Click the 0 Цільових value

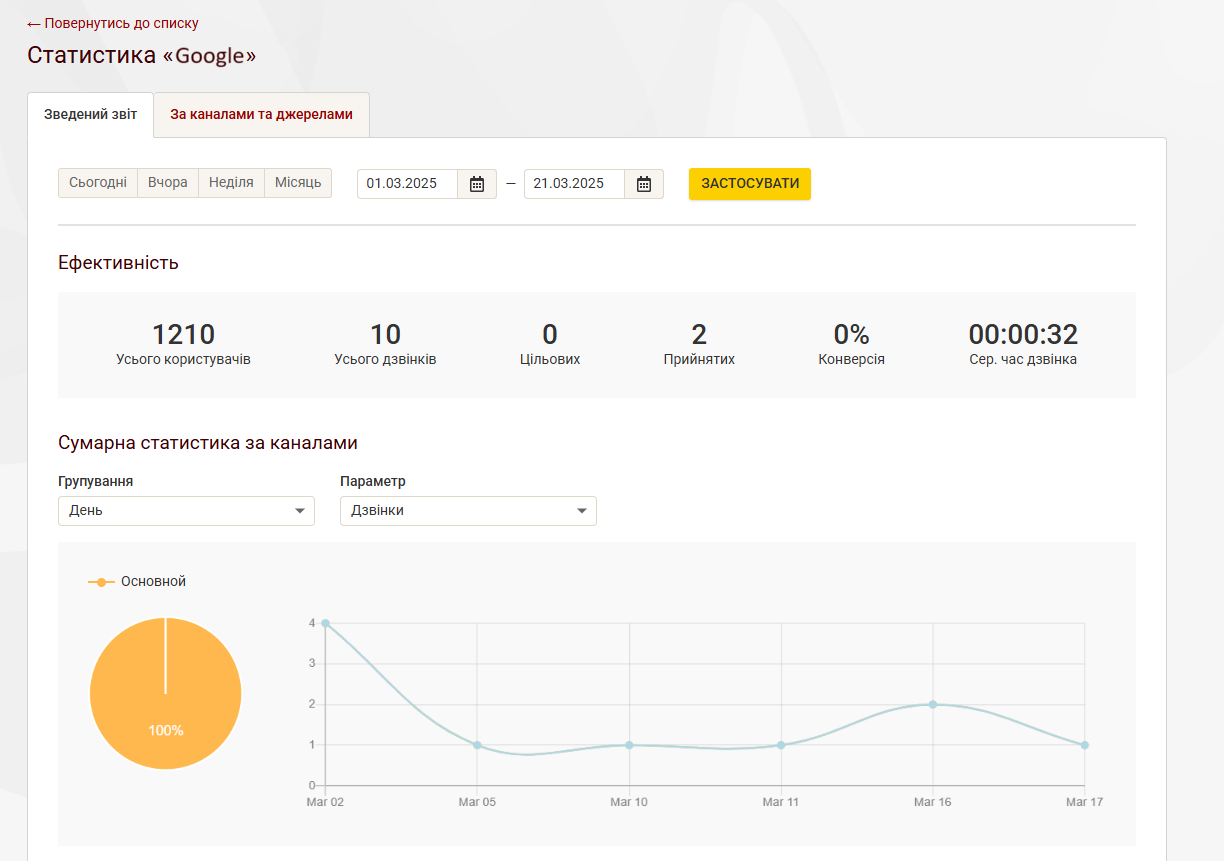(550, 334)
